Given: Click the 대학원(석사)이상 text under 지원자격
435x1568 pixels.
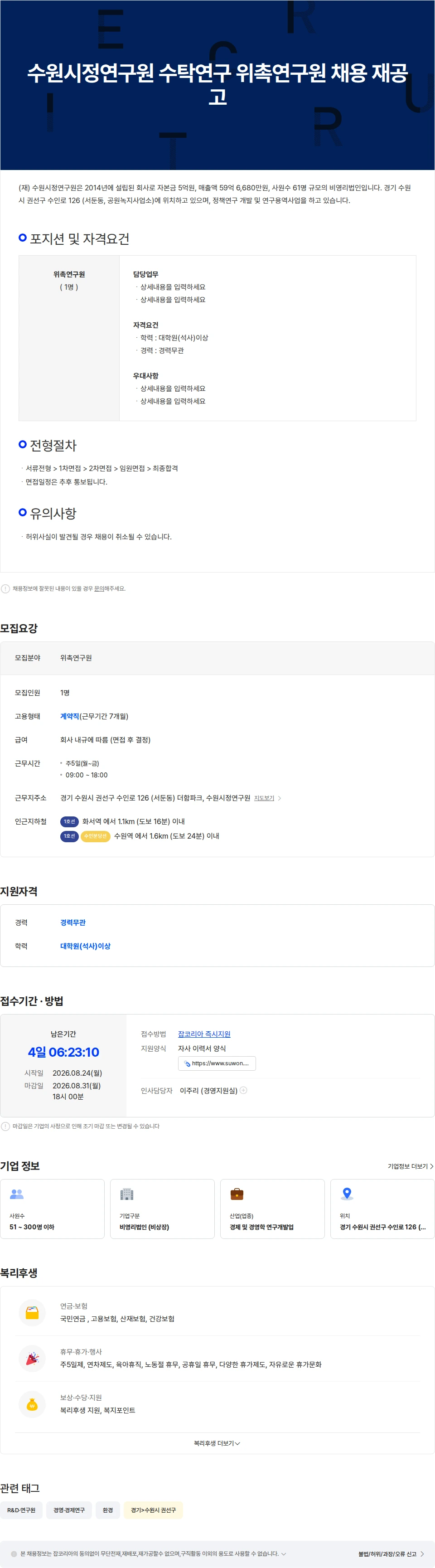Looking at the screenshot, I should (x=85, y=947).
